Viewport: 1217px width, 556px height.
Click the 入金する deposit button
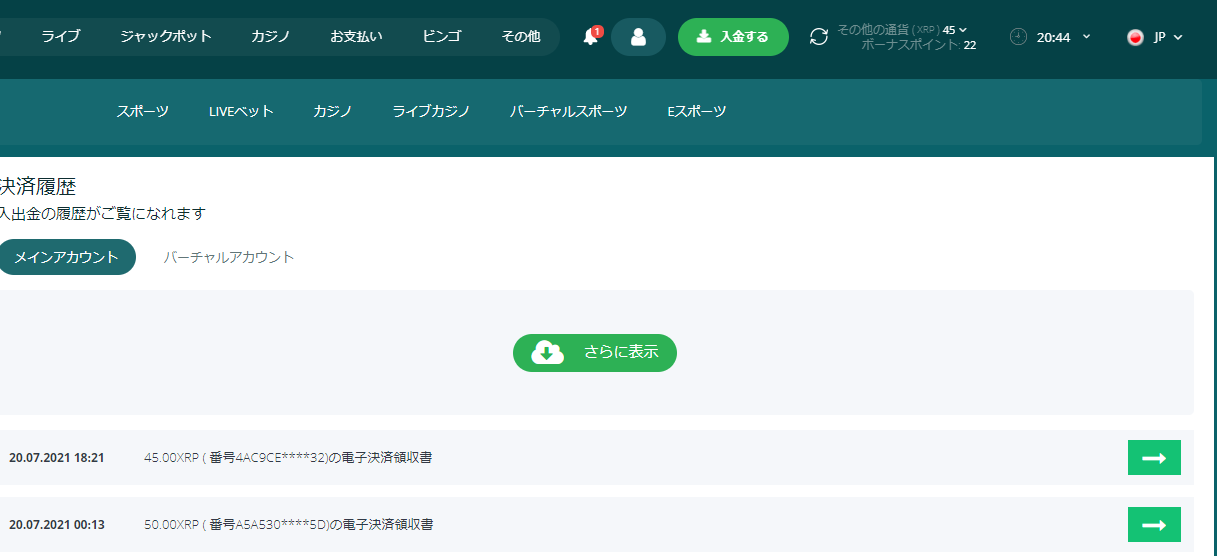(x=733, y=37)
